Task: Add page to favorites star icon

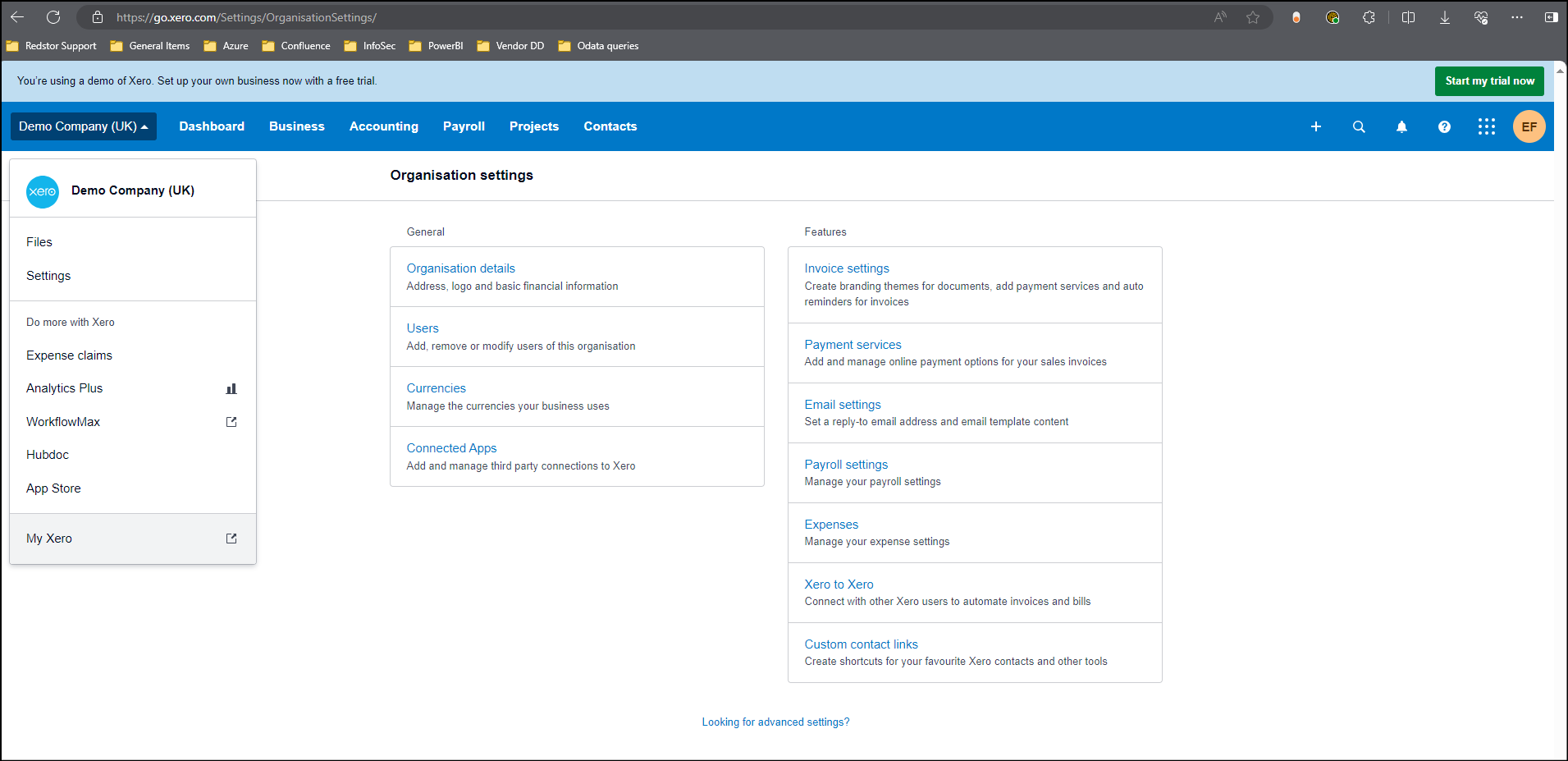Action: click(x=1253, y=17)
